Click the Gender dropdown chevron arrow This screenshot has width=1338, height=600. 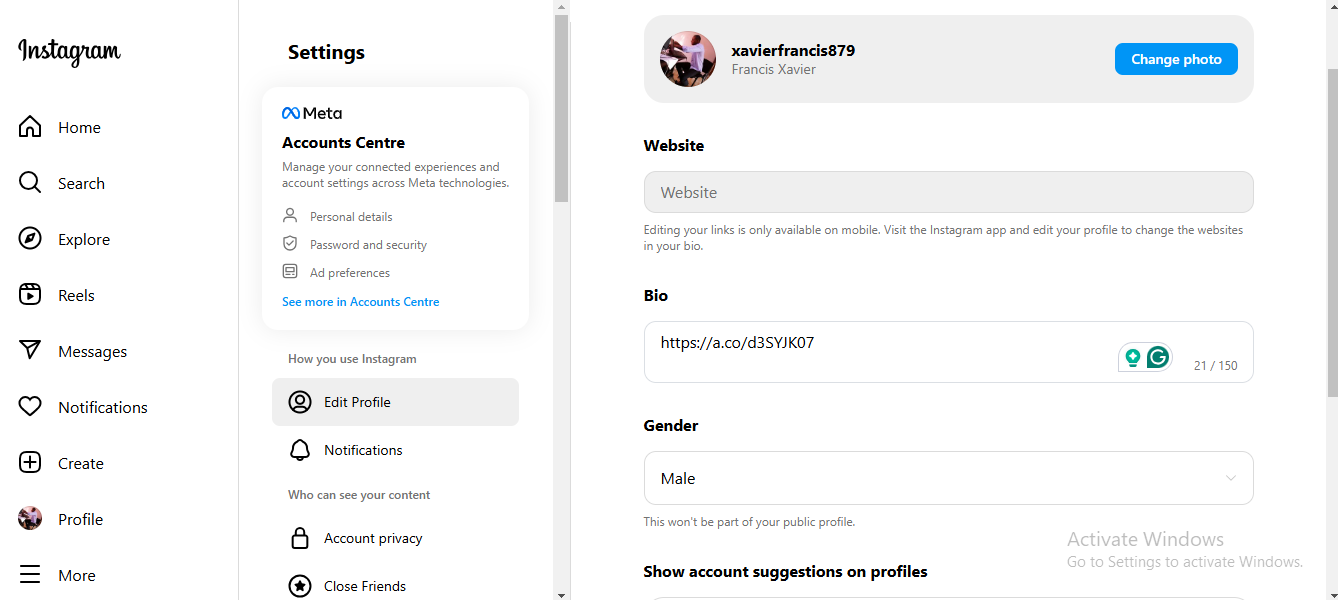point(1231,478)
